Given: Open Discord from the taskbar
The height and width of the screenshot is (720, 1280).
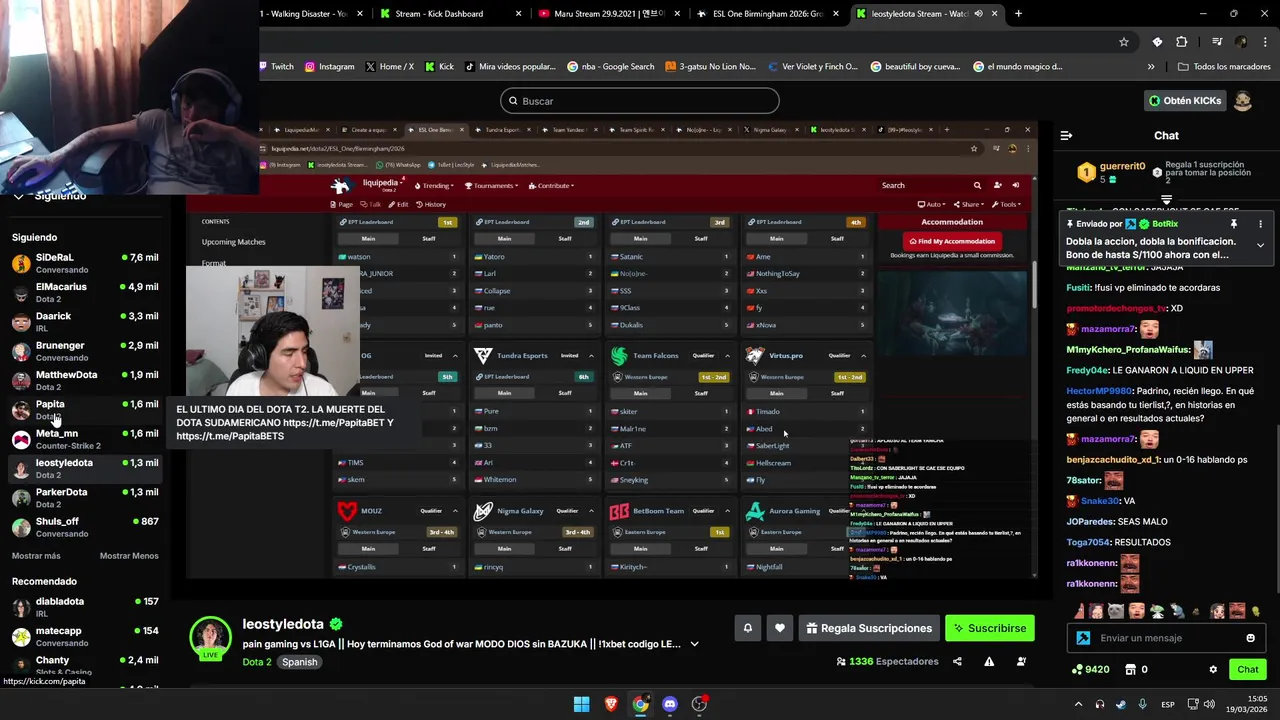Looking at the screenshot, I should (x=670, y=704).
